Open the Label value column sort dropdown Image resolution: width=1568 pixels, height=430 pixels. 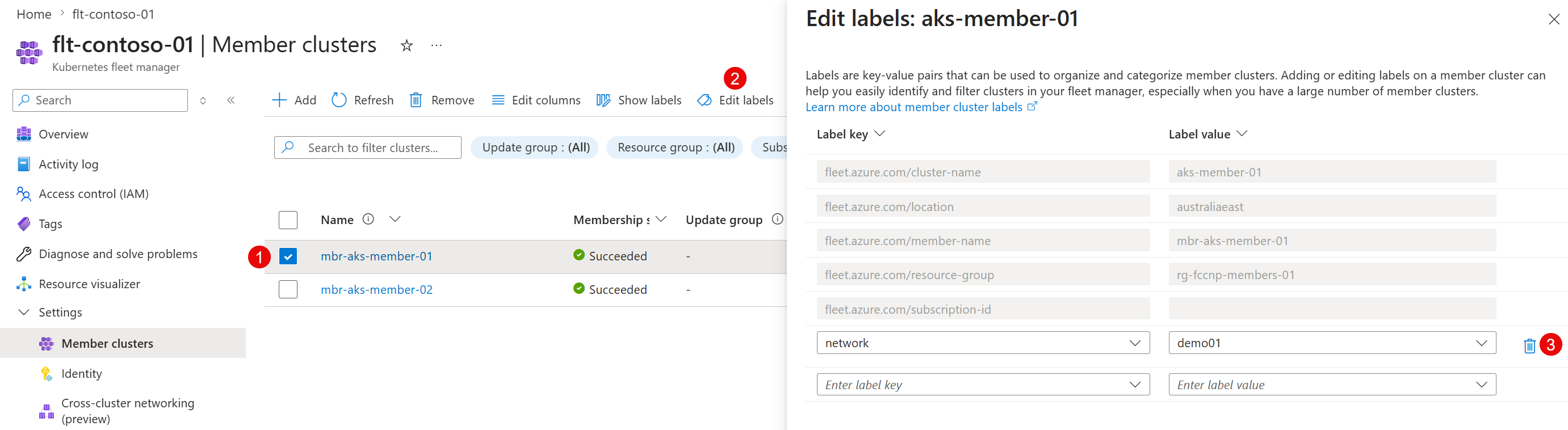(x=1242, y=134)
